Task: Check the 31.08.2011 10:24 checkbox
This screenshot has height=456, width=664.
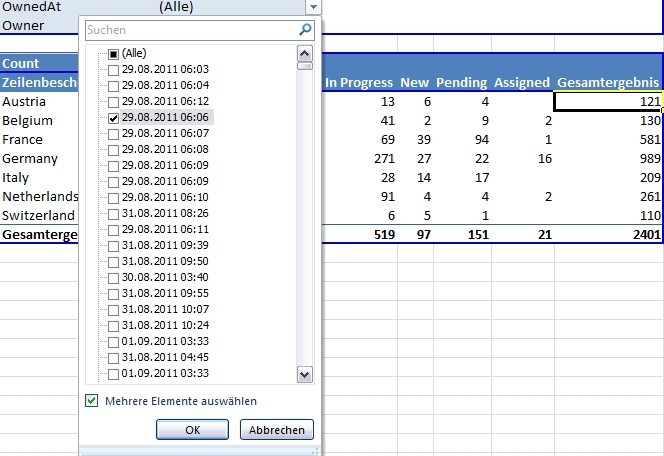Action: point(113,326)
